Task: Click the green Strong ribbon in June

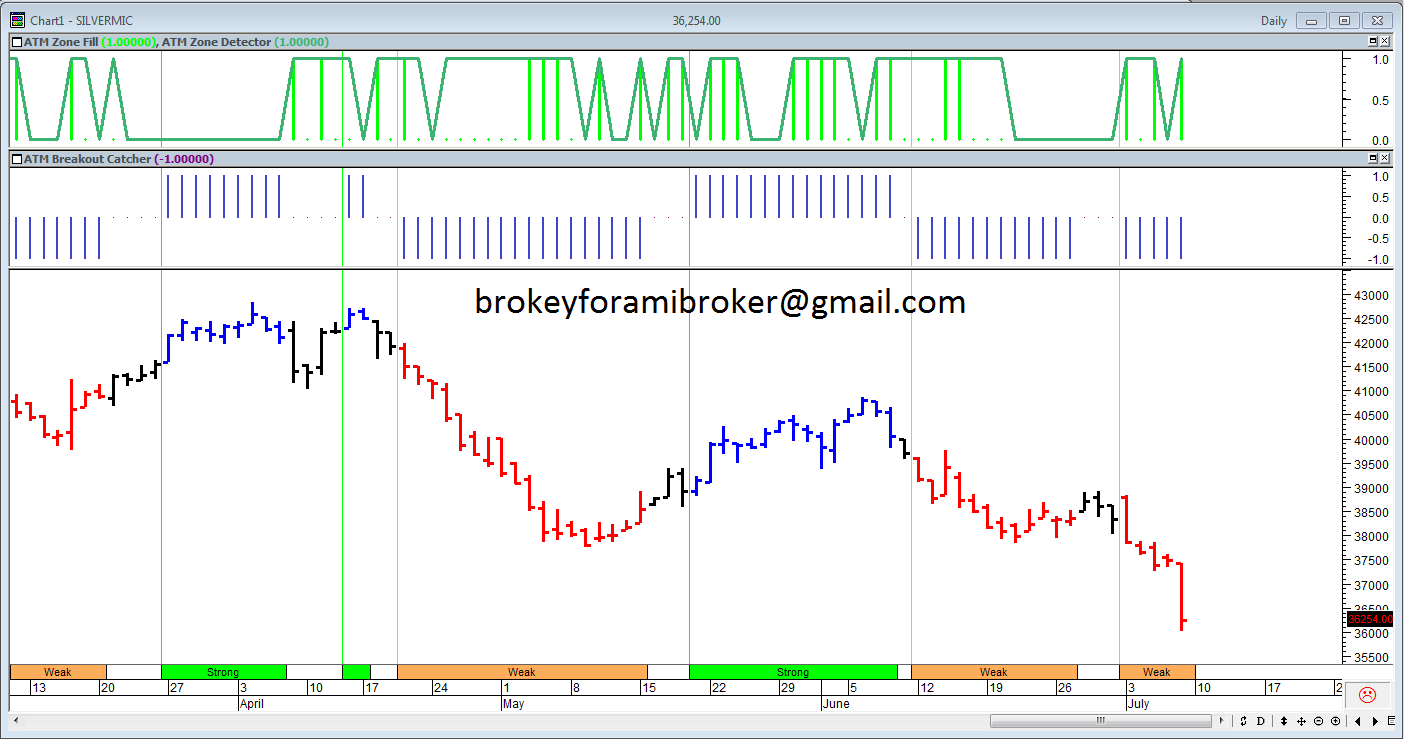Action: [x=793, y=672]
